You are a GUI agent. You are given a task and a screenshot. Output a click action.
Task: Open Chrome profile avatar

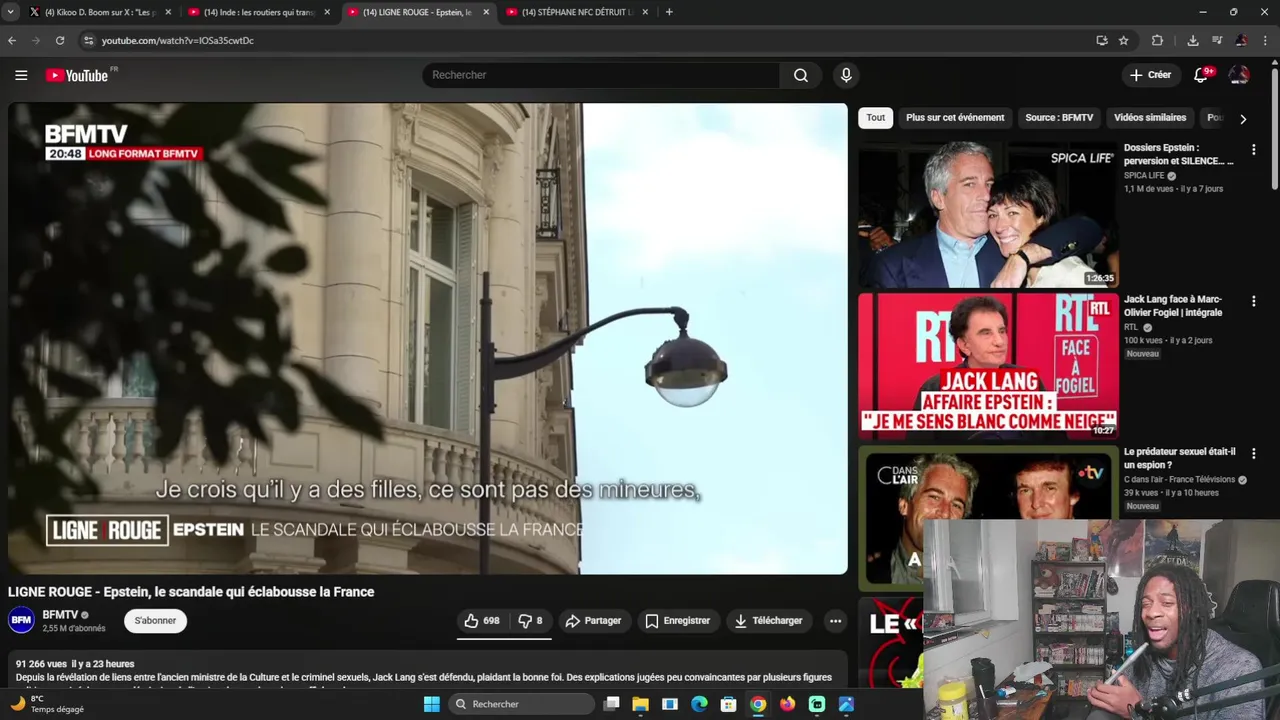(1241, 41)
